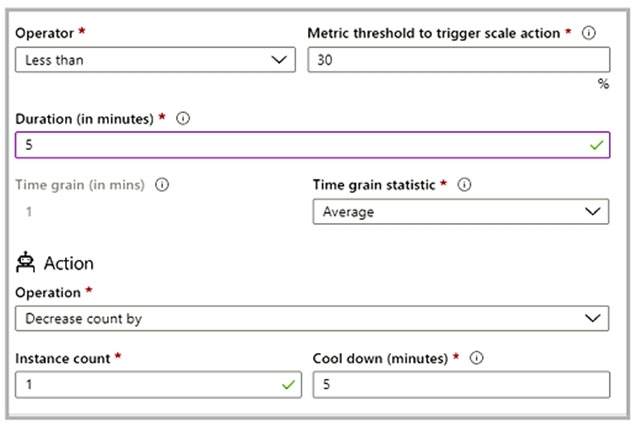Click the Action section heading text
This screenshot has width=640, height=427.
pos(69,264)
